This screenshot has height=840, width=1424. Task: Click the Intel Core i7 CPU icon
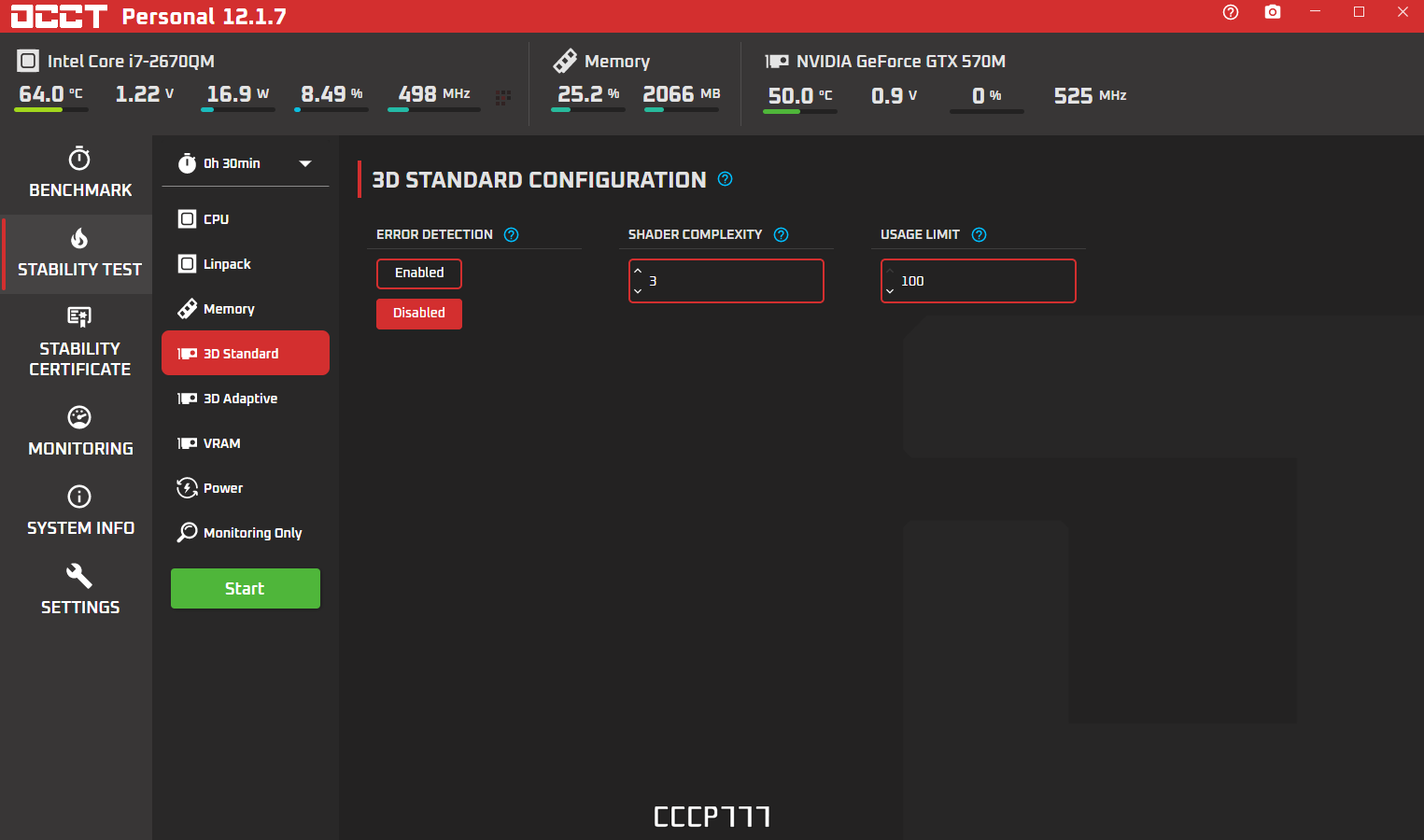pyautogui.click(x=28, y=62)
